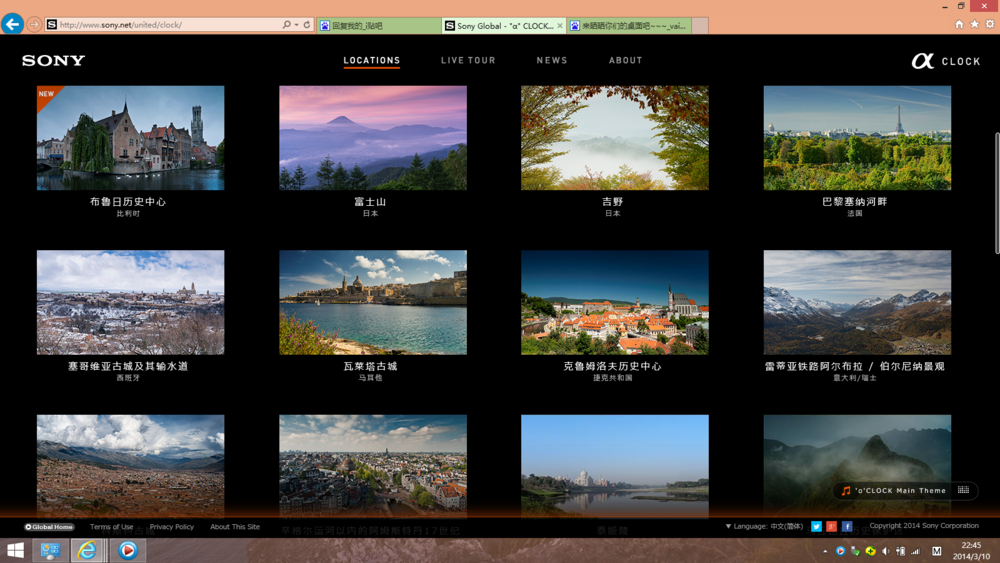Click the Global Home footer button
This screenshot has height=563, width=1000.
[x=49, y=527]
